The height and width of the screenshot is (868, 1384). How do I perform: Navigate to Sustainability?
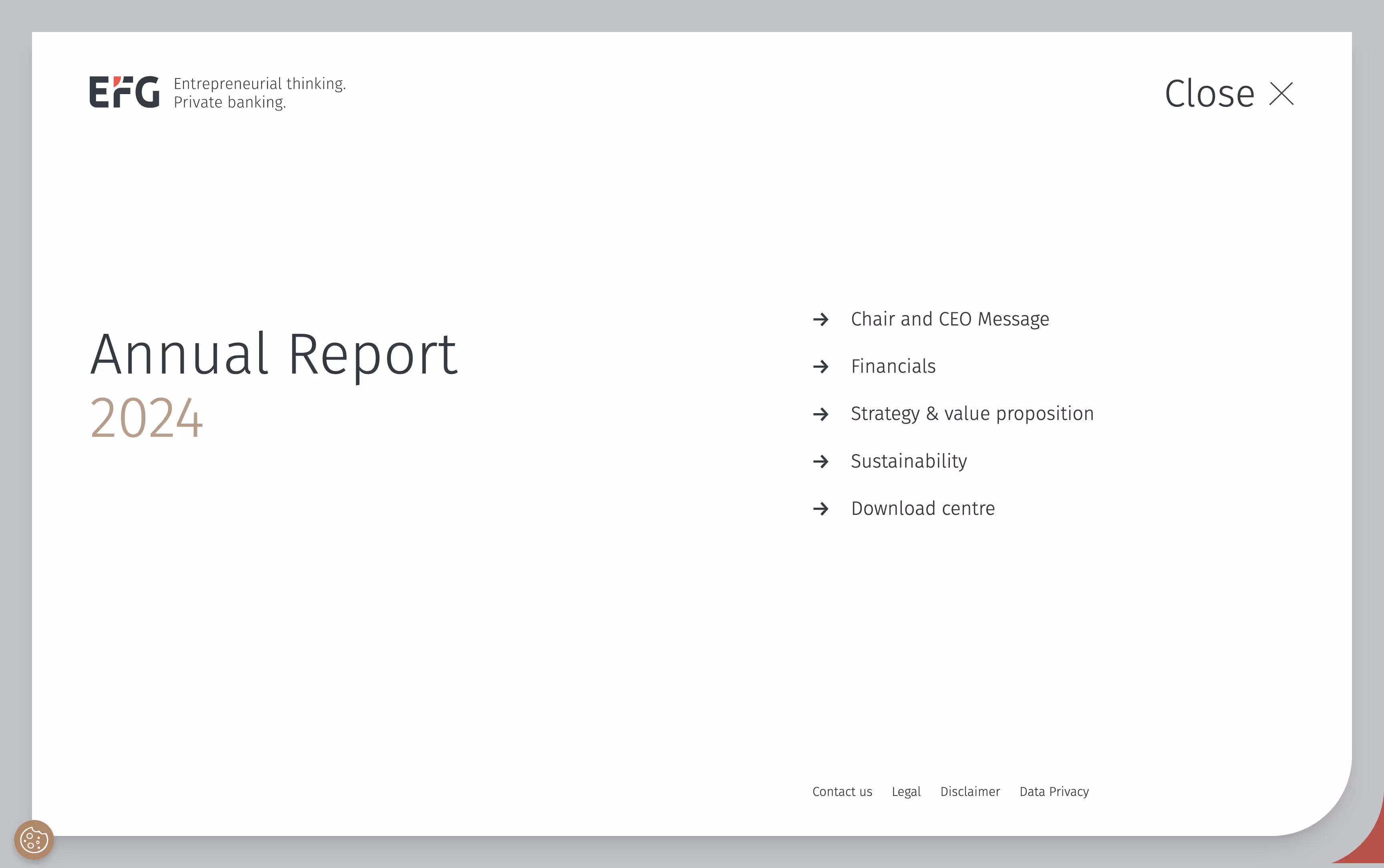(x=909, y=461)
